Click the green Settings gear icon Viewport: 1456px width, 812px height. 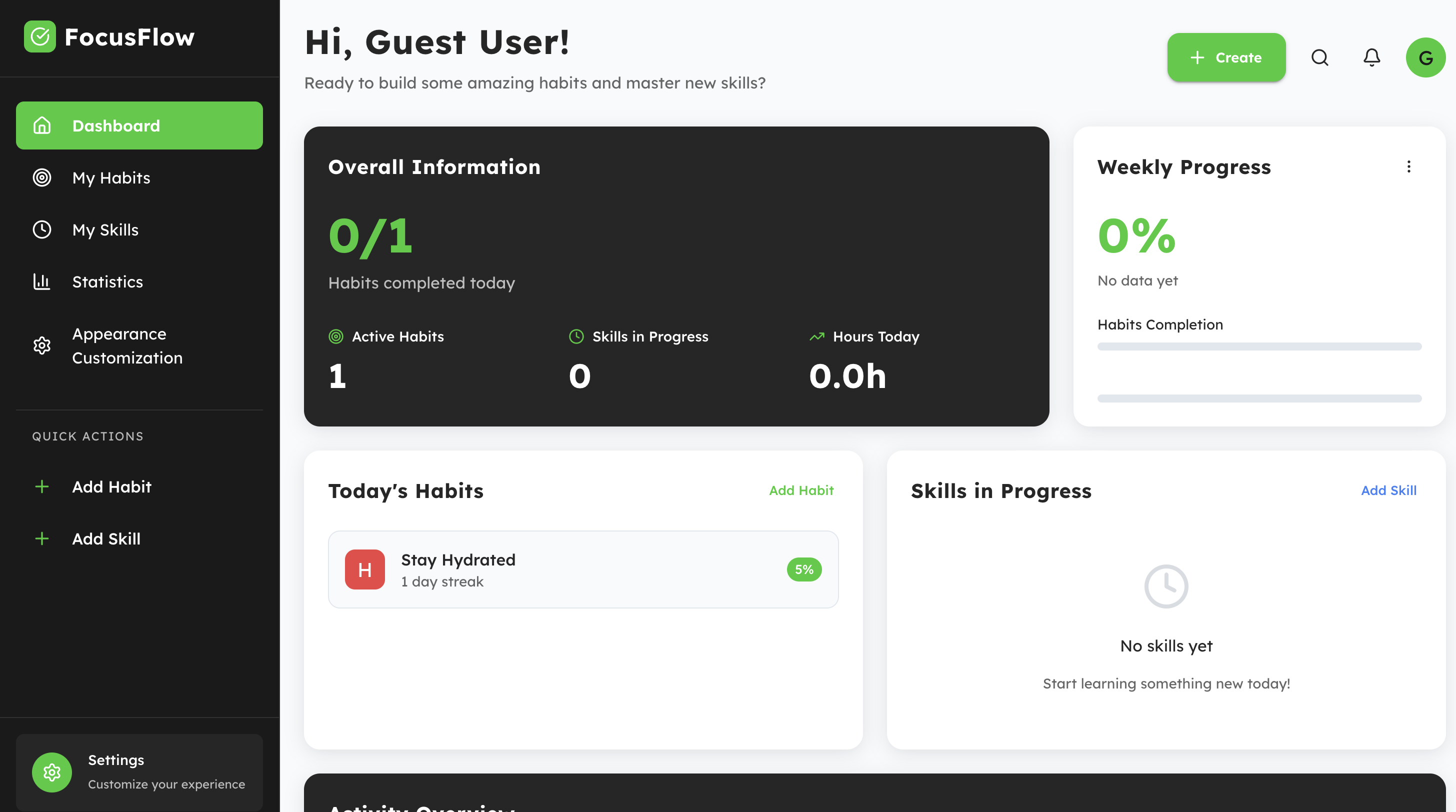[52, 772]
